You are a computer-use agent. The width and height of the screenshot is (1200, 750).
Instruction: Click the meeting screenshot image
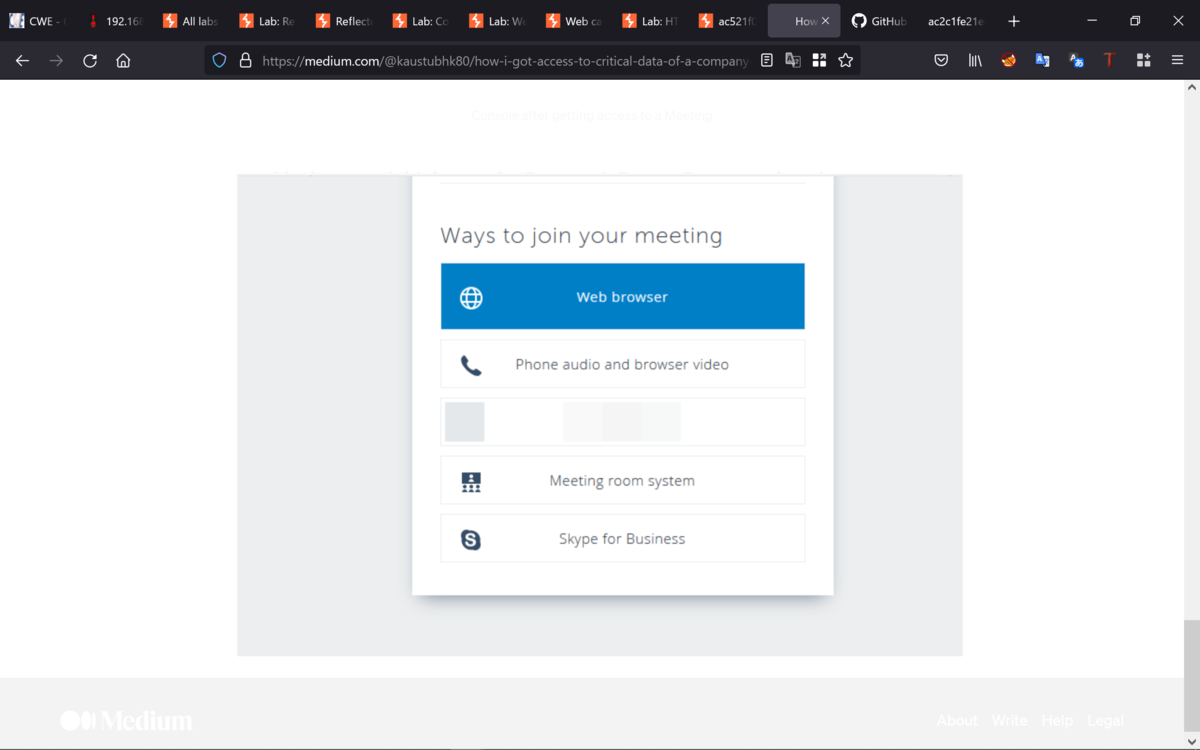(x=600, y=415)
